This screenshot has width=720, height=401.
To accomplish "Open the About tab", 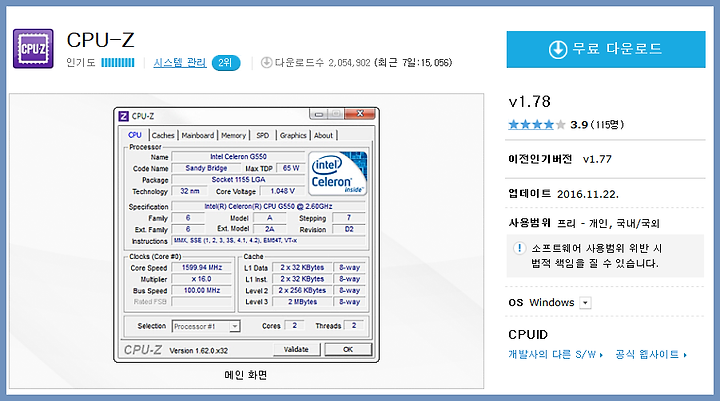I will [x=323, y=136].
